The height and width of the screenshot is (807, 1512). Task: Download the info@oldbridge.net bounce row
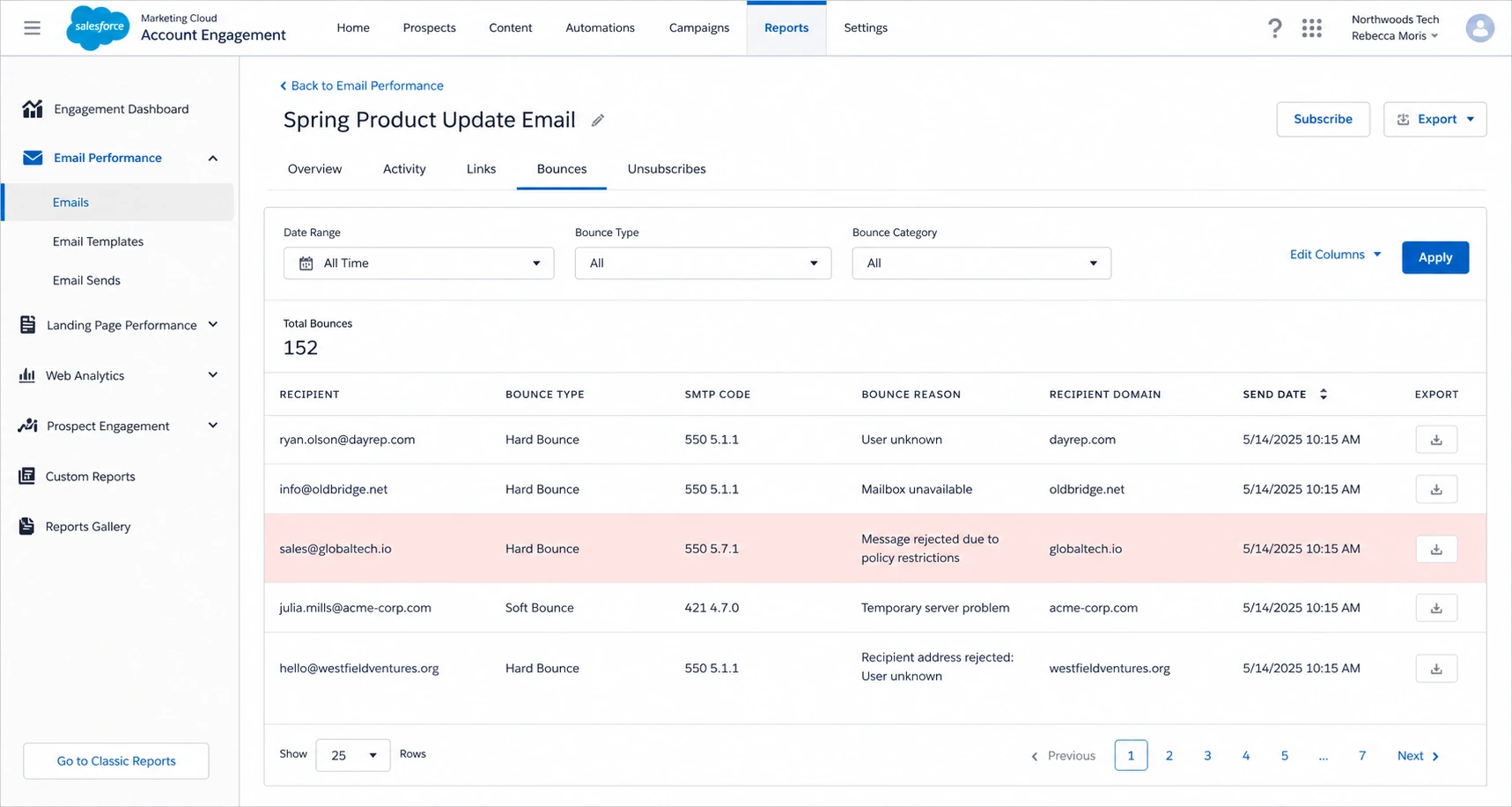1436,489
